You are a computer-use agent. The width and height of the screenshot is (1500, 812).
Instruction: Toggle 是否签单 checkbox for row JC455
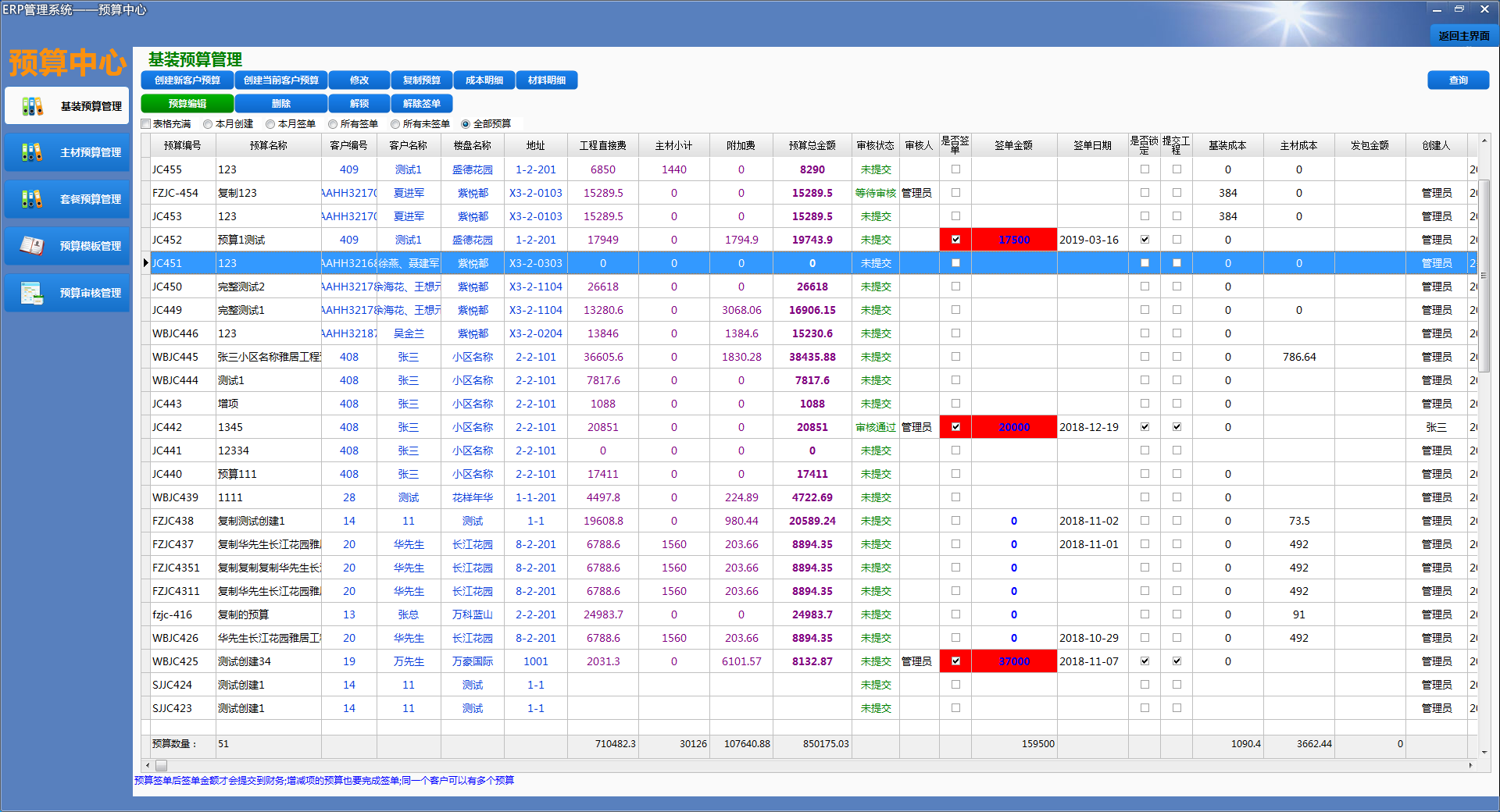[x=955, y=169]
